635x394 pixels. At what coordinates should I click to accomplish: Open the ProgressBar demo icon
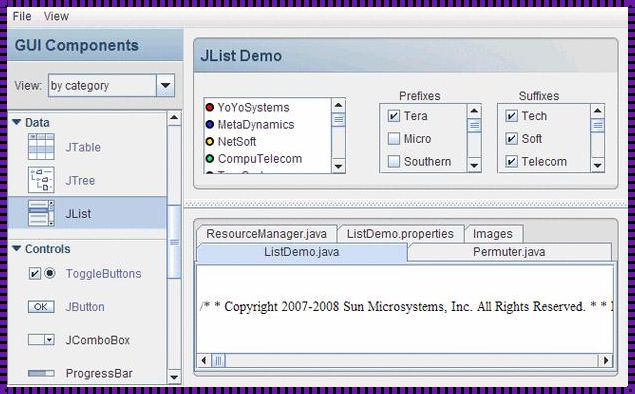tap(41, 373)
